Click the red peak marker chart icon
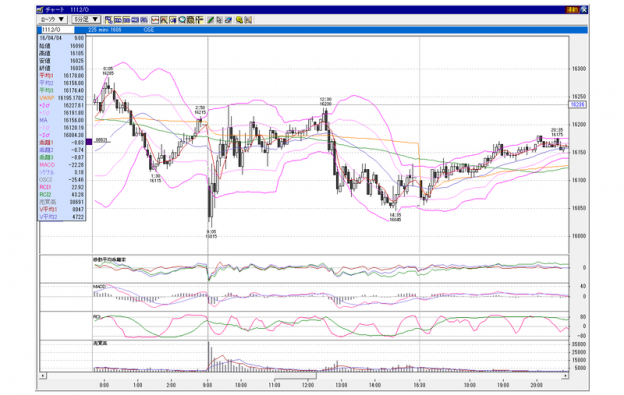 point(164,19)
